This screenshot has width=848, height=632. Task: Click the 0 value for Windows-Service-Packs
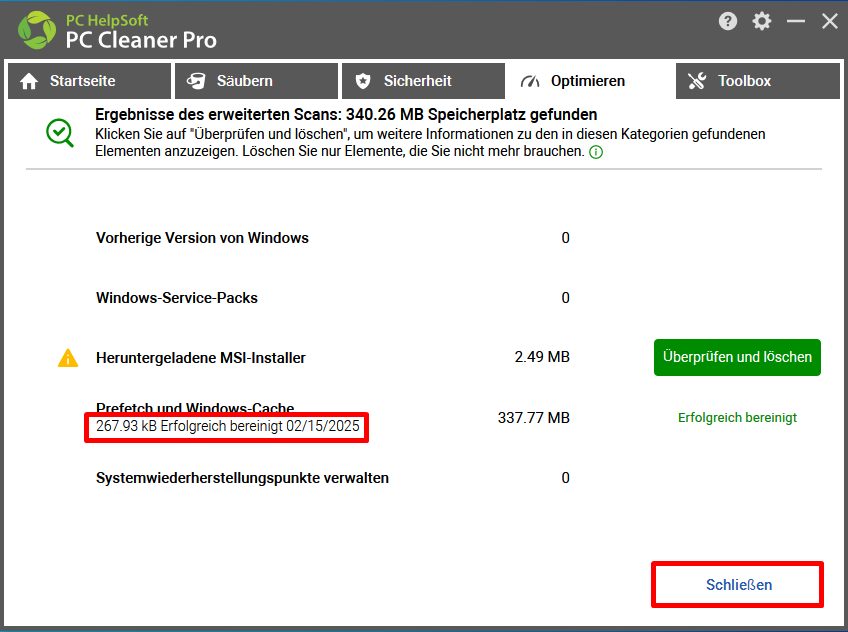(x=565, y=298)
